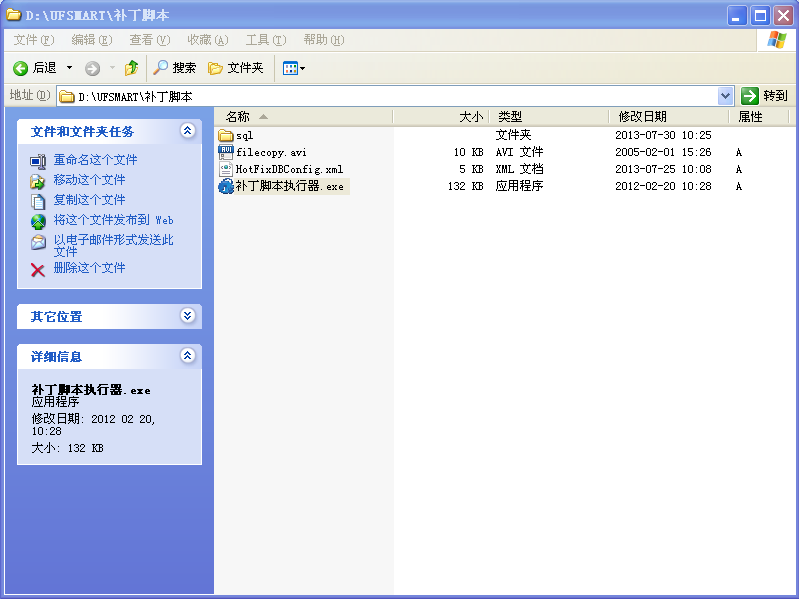Image resolution: width=799 pixels, height=599 pixels.
Task: Click 重命名这个文件 link text
Action: coord(95,160)
